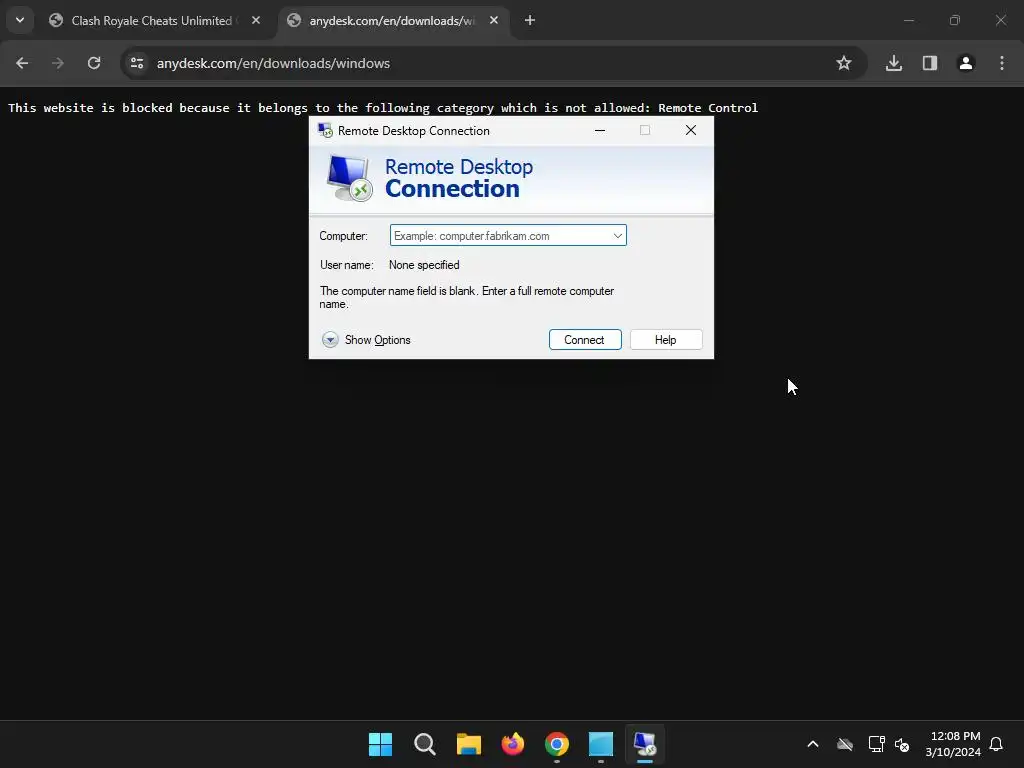Open a new tab with plus icon
1024x768 pixels.
point(530,20)
